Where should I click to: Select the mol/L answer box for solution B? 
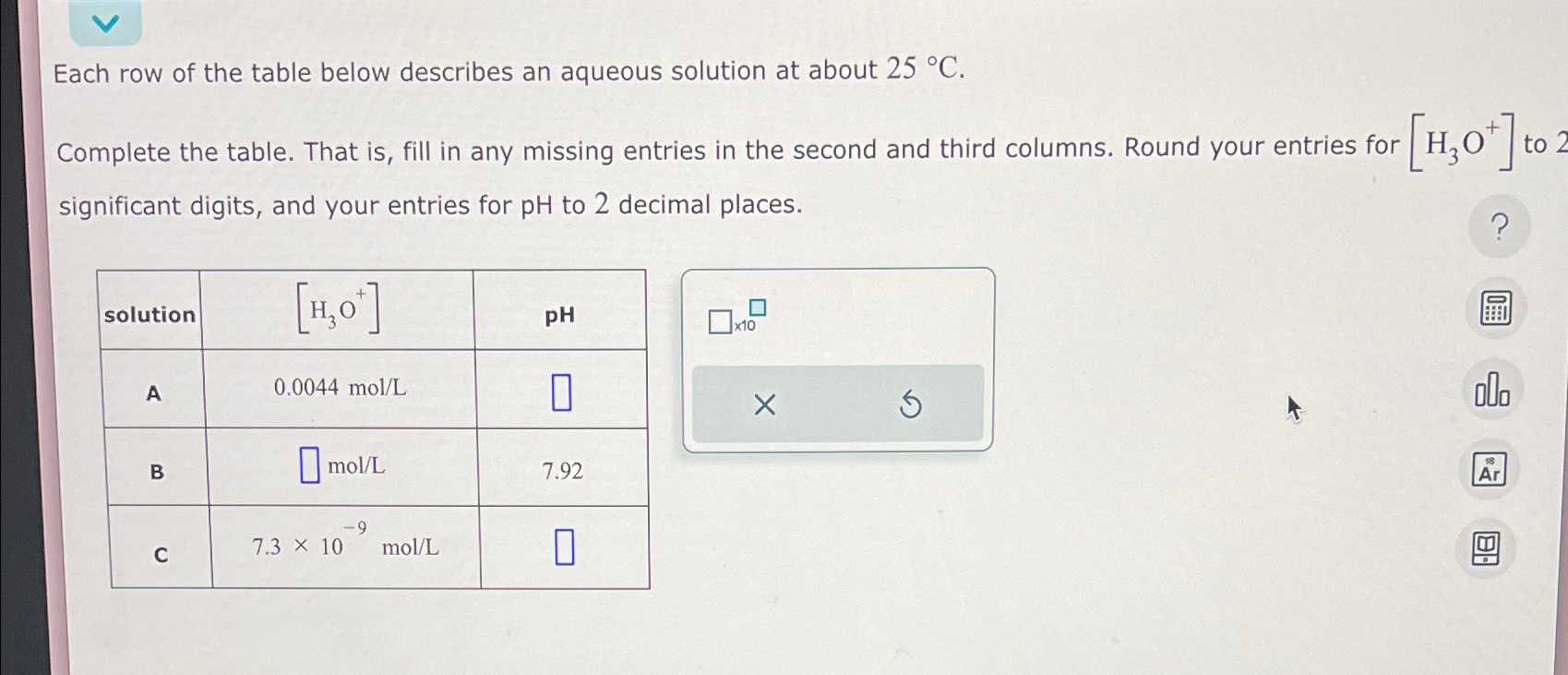(309, 464)
